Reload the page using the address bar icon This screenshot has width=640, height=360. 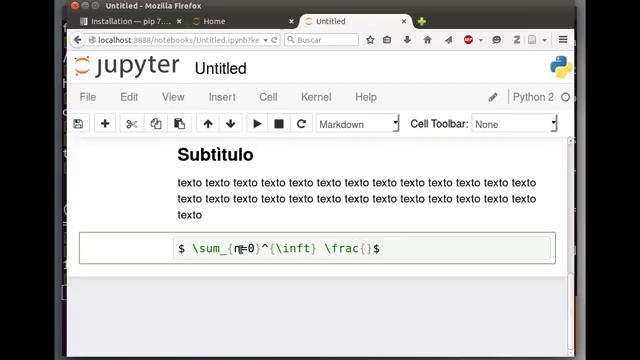tap(274, 40)
